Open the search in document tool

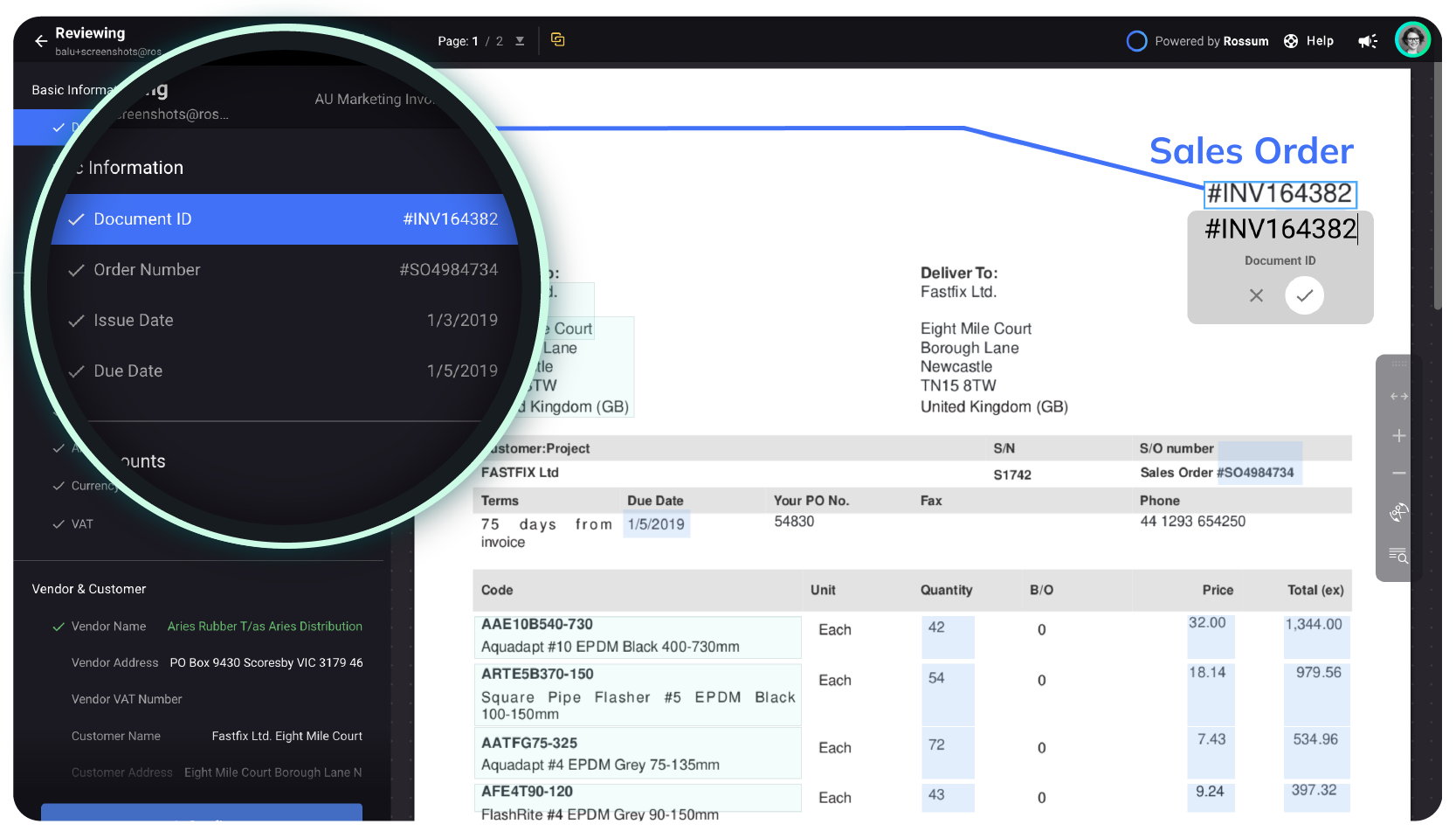[x=1398, y=556]
